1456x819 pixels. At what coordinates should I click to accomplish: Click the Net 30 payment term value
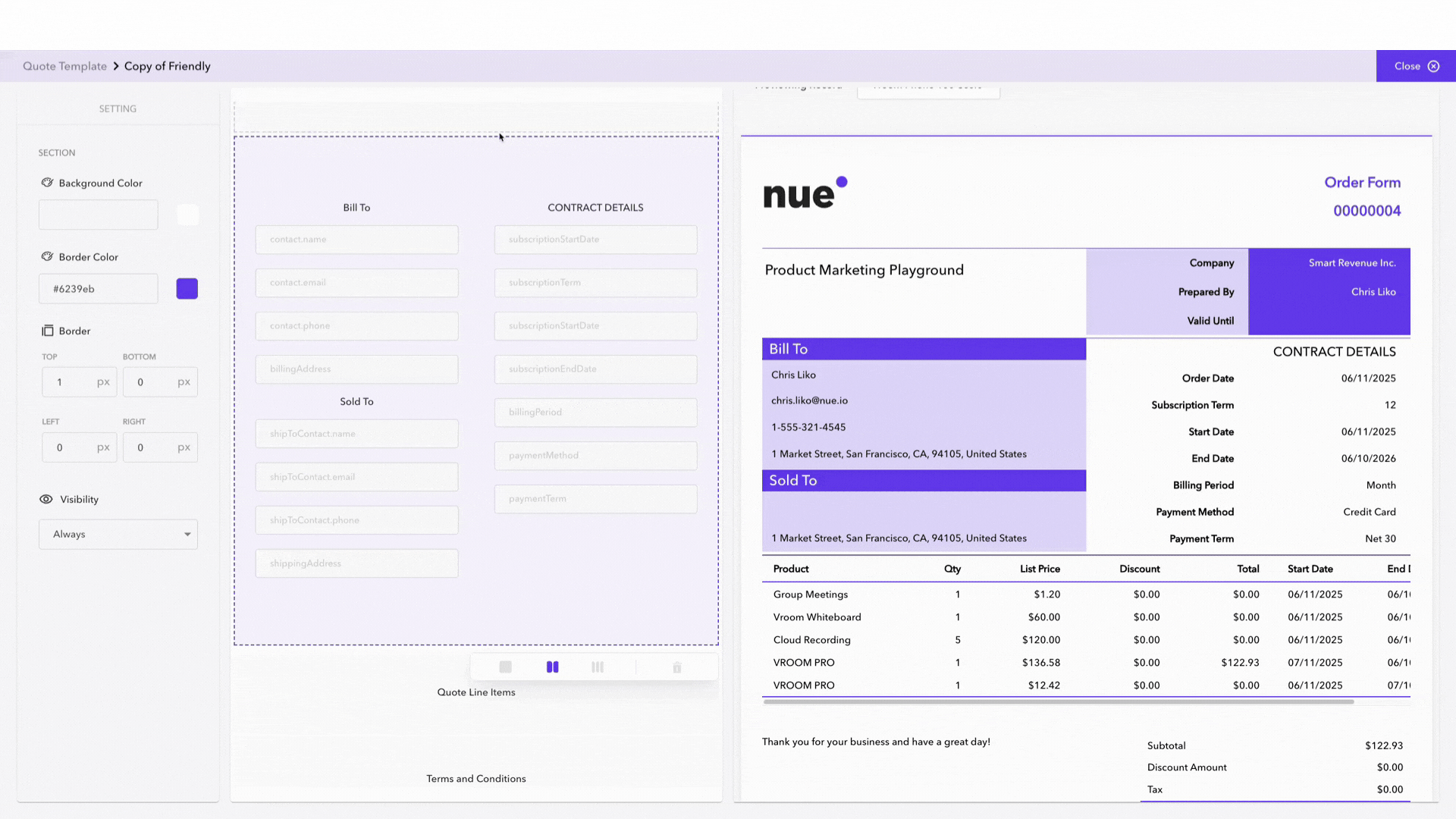[x=1380, y=539]
